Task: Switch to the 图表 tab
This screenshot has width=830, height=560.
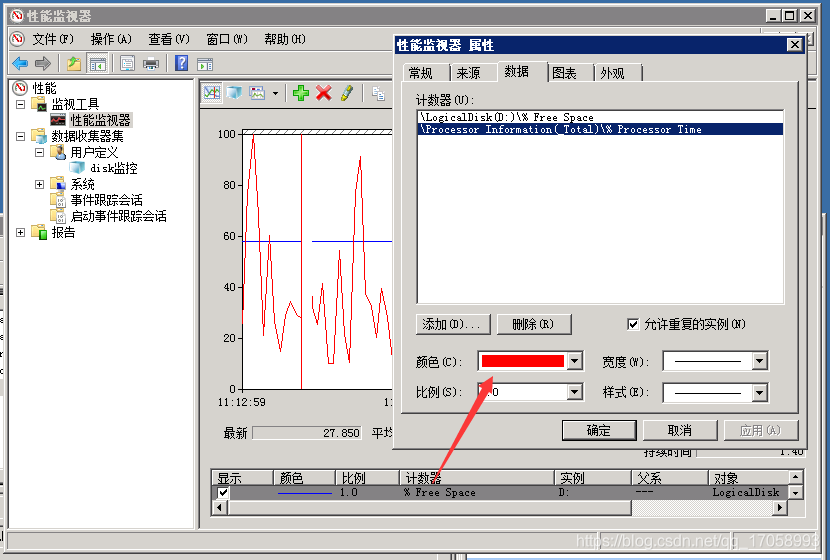Action: click(x=570, y=73)
